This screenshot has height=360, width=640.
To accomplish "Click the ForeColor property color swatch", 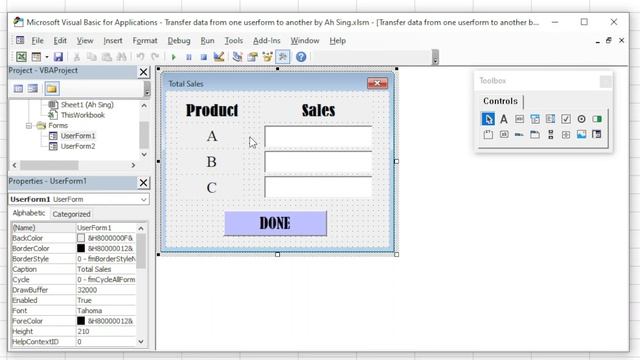I will (x=81, y=321).
